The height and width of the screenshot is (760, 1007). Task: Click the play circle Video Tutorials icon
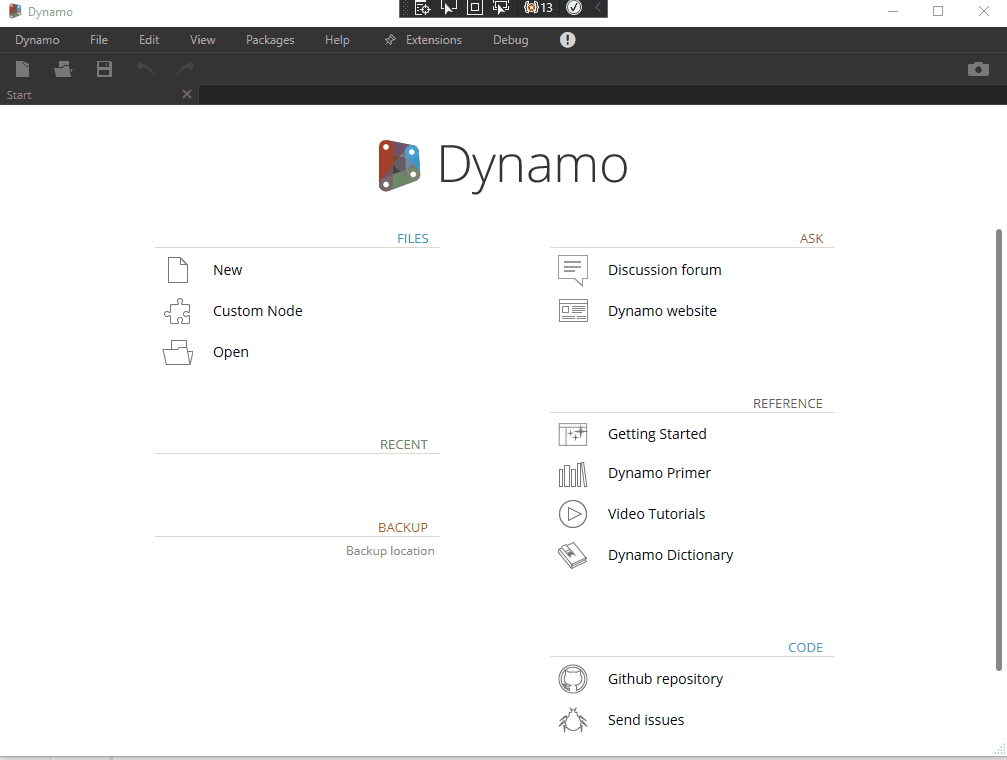(573, 514)
